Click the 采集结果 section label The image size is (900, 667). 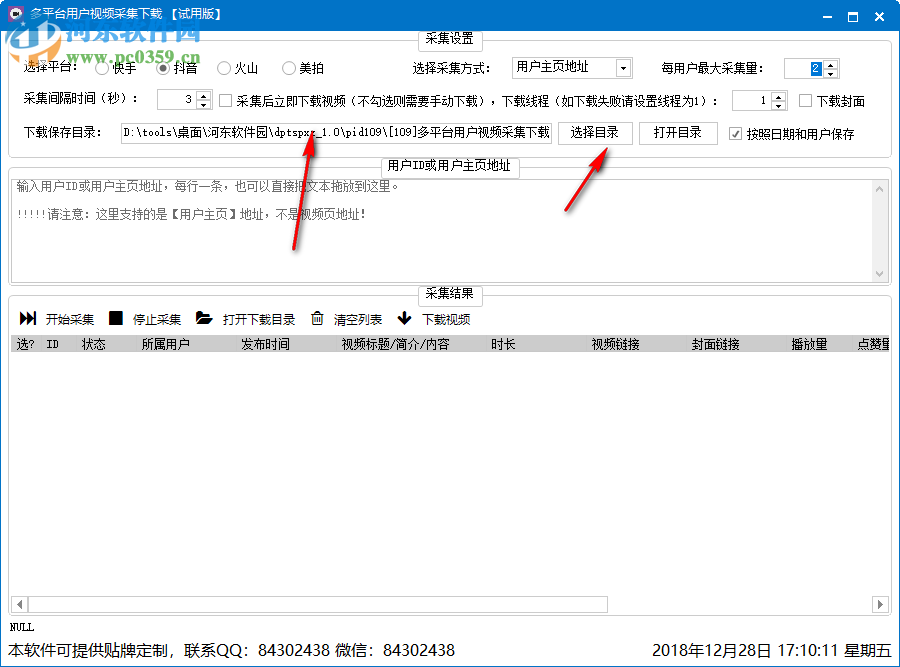449,295
